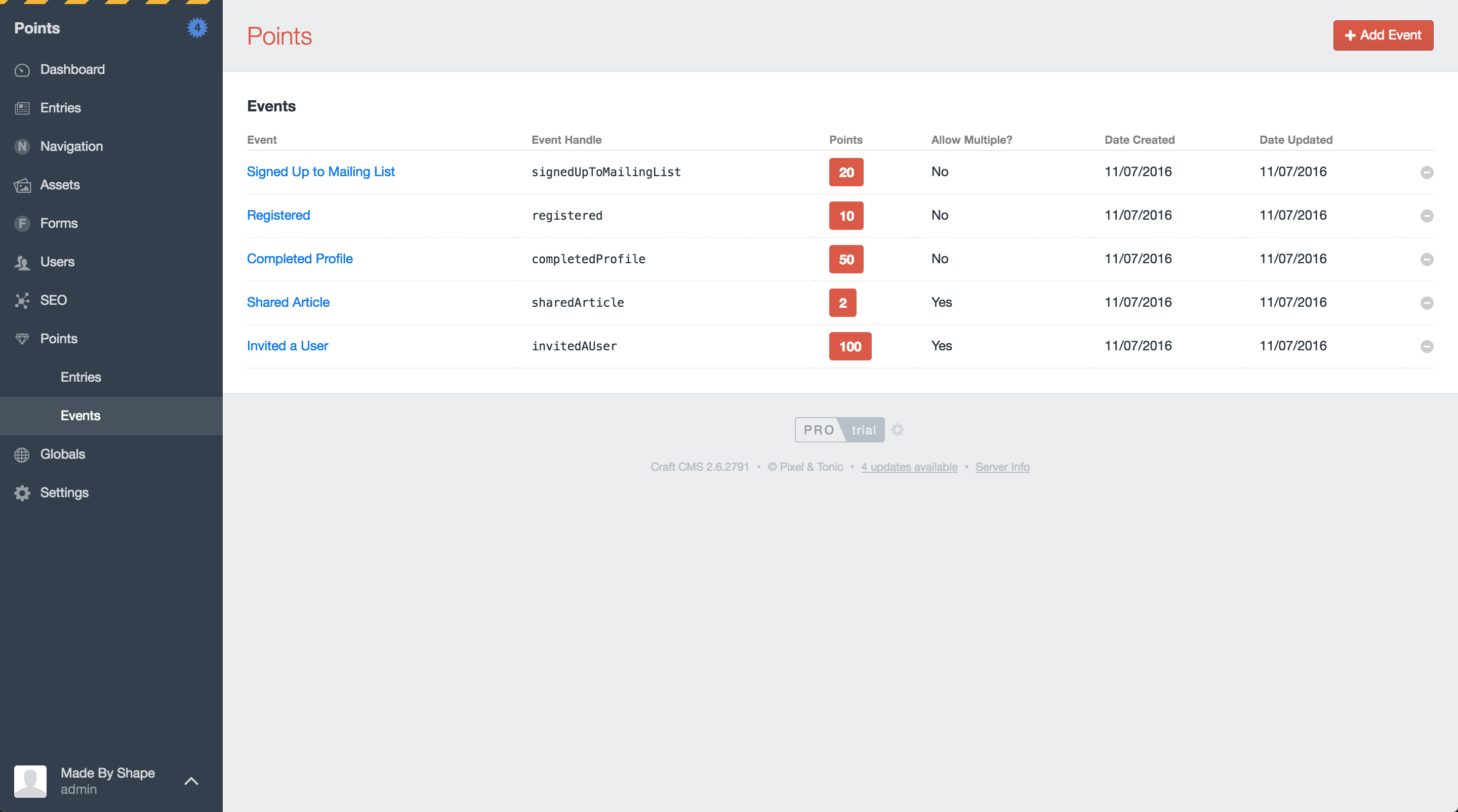This screenshot has width=1458, height=812.
Task: Click the signedUpToMailingList handle text
Action: pos(606,172)
